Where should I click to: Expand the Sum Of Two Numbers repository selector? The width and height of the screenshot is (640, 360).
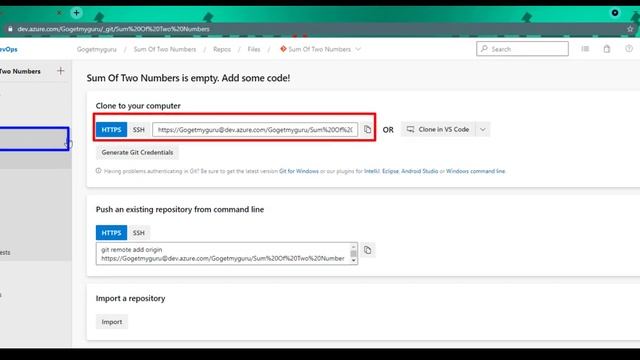click(358, 49)
